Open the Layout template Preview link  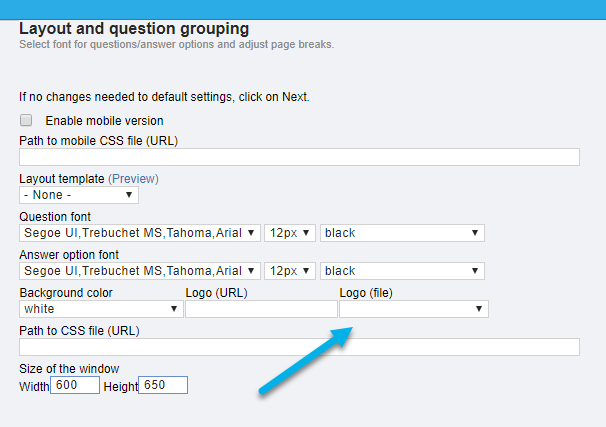point(133,179)
